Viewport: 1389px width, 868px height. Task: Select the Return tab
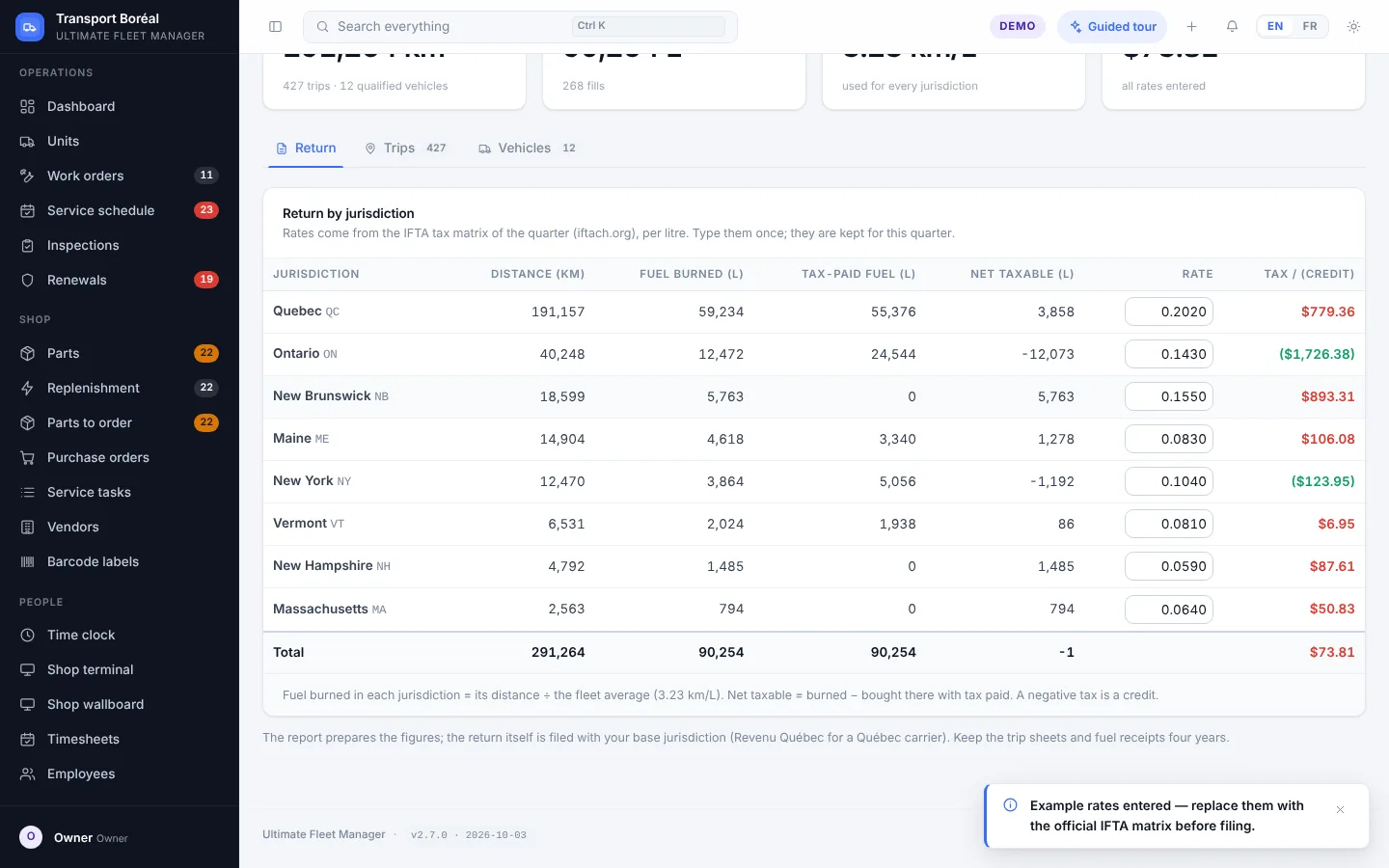(x=306, y=149)
